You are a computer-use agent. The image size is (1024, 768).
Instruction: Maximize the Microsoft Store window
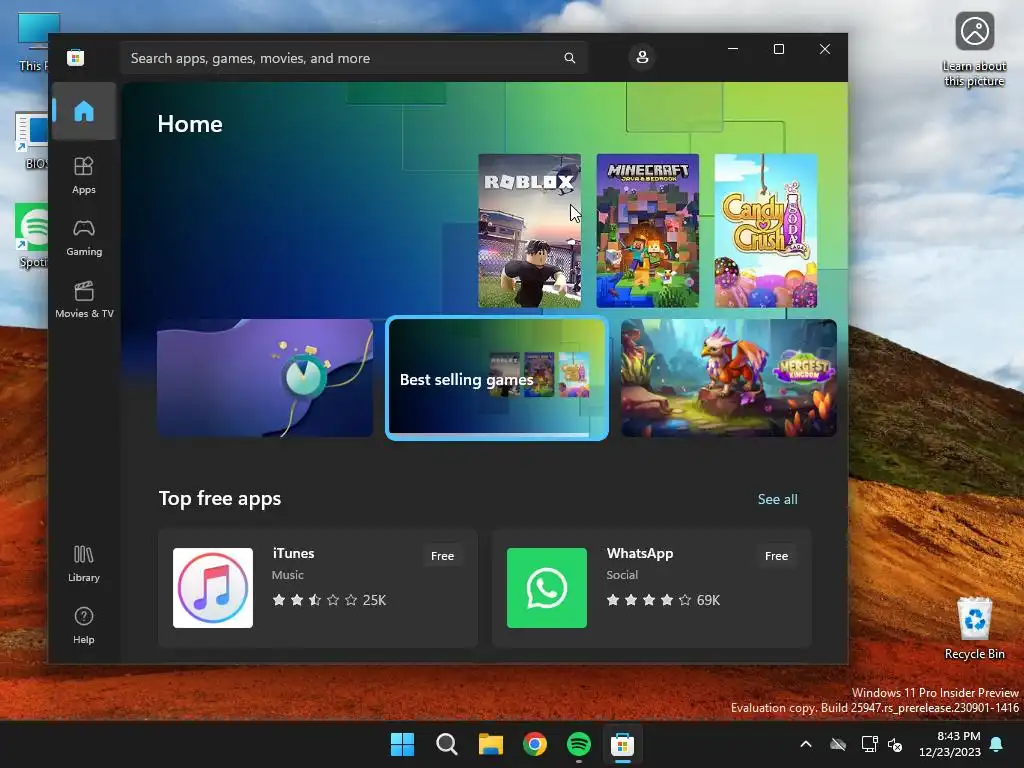(778, 50)
